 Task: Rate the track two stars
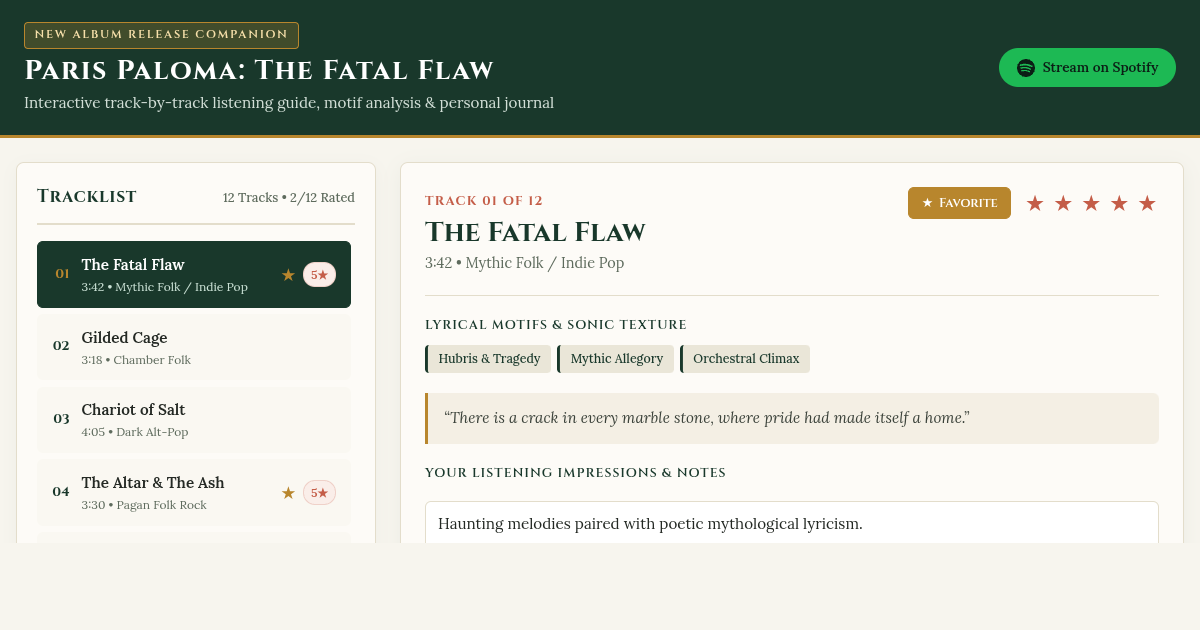(1063, 203)
